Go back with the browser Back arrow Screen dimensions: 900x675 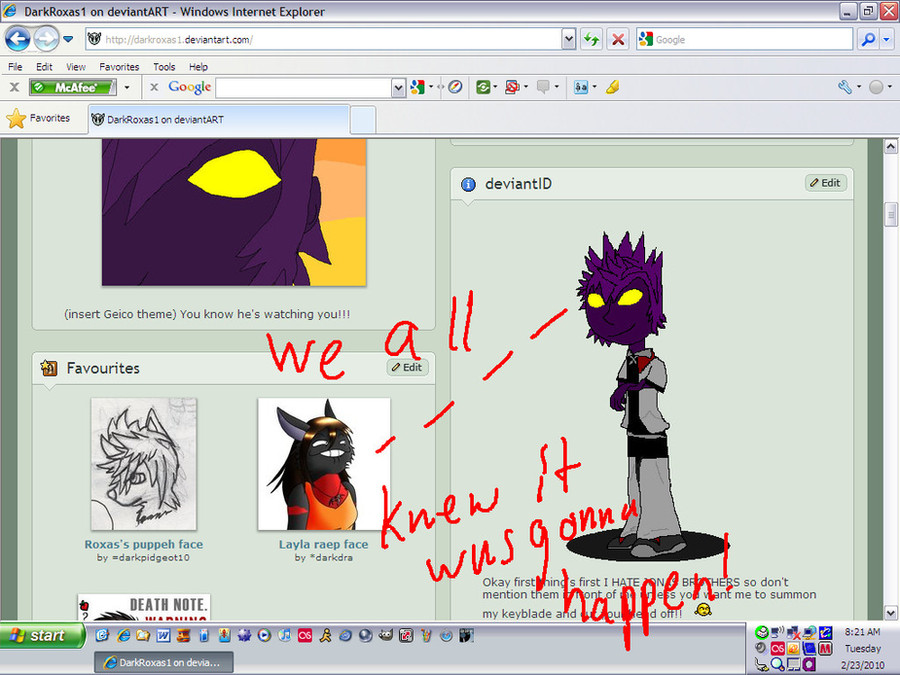[17, 39]
